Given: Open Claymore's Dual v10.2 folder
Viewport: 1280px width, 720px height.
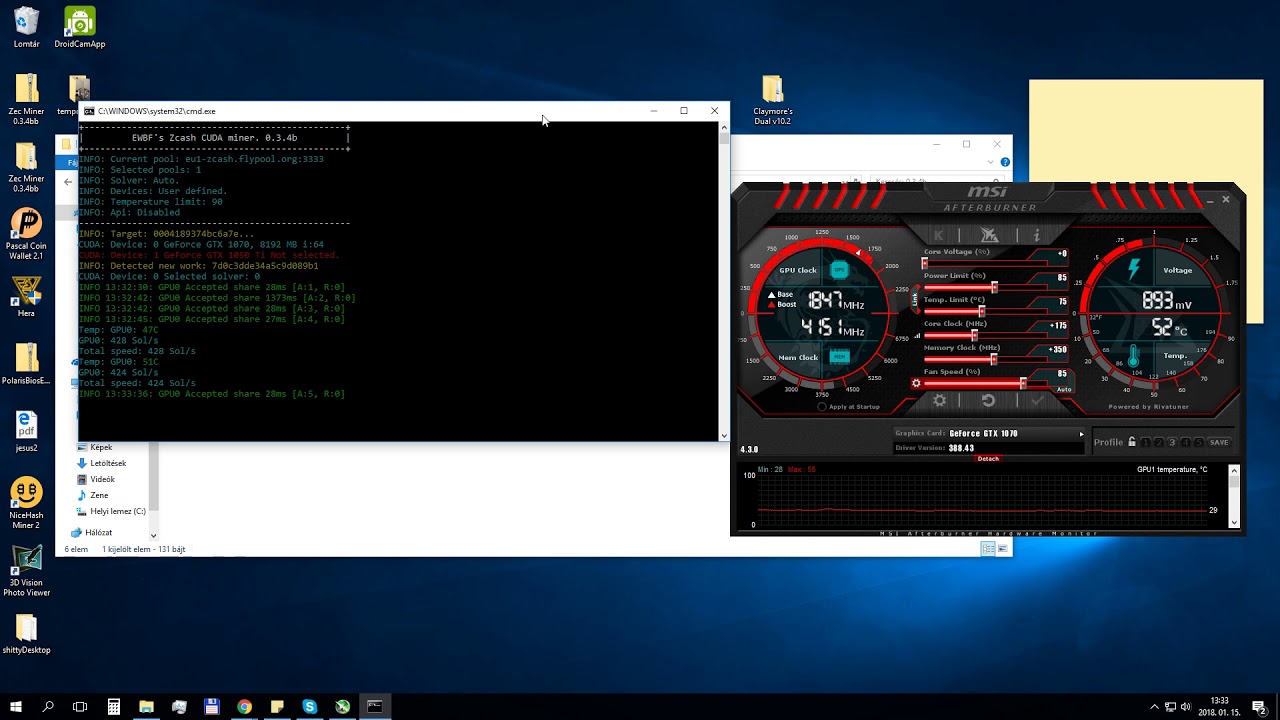Looking at the screenshot, I should [772, 100].
